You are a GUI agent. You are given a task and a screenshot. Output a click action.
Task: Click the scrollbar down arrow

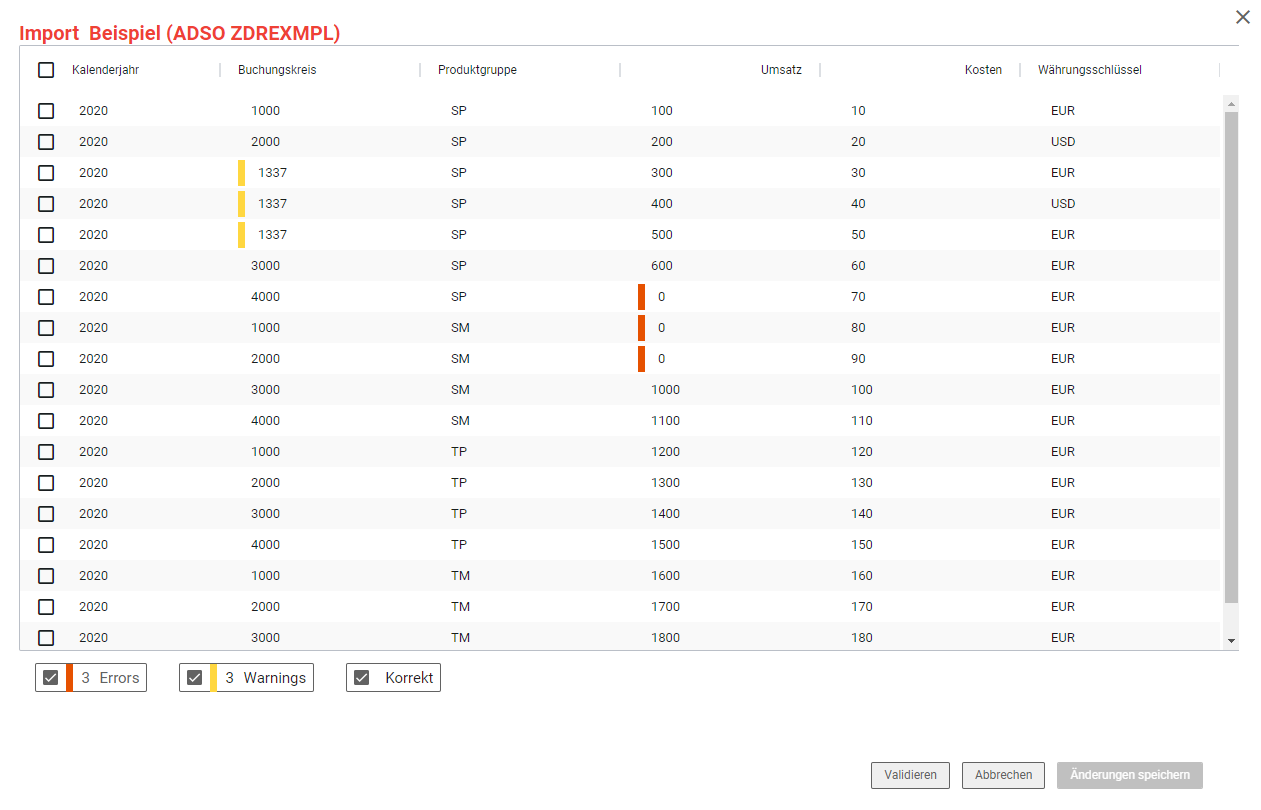[1231, 640]
